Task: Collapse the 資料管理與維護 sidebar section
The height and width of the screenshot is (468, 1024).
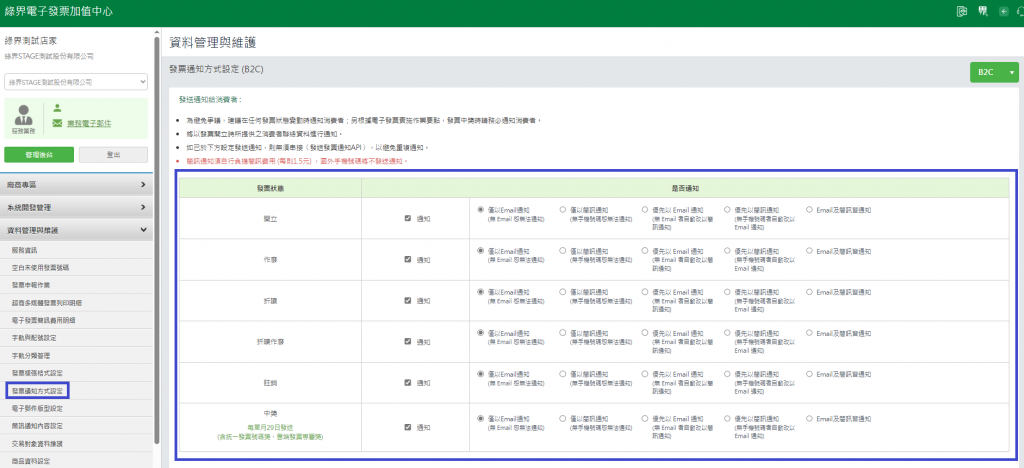Action: click(x=76, y=230)
